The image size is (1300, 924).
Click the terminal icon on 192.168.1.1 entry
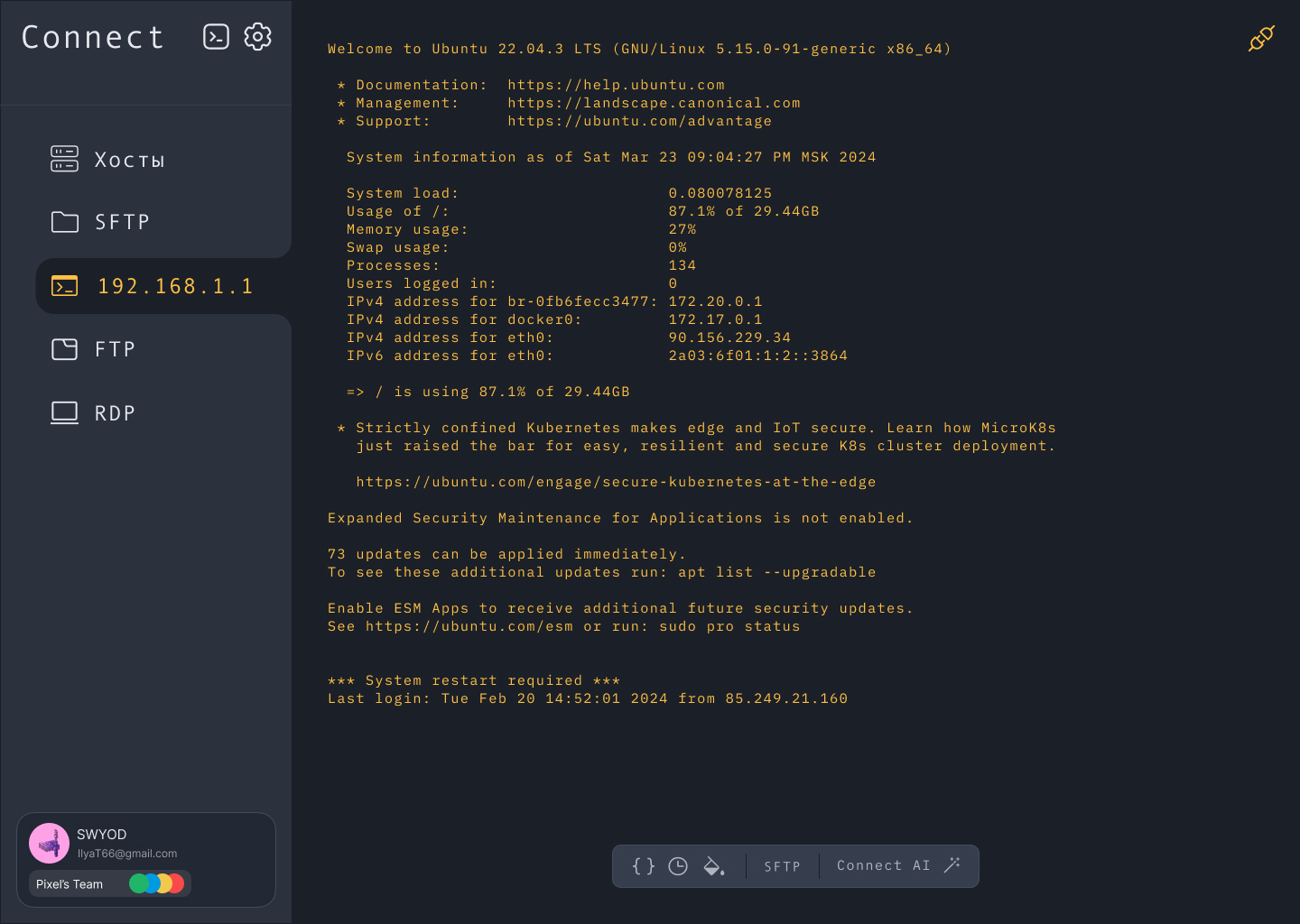pos(64,285)
